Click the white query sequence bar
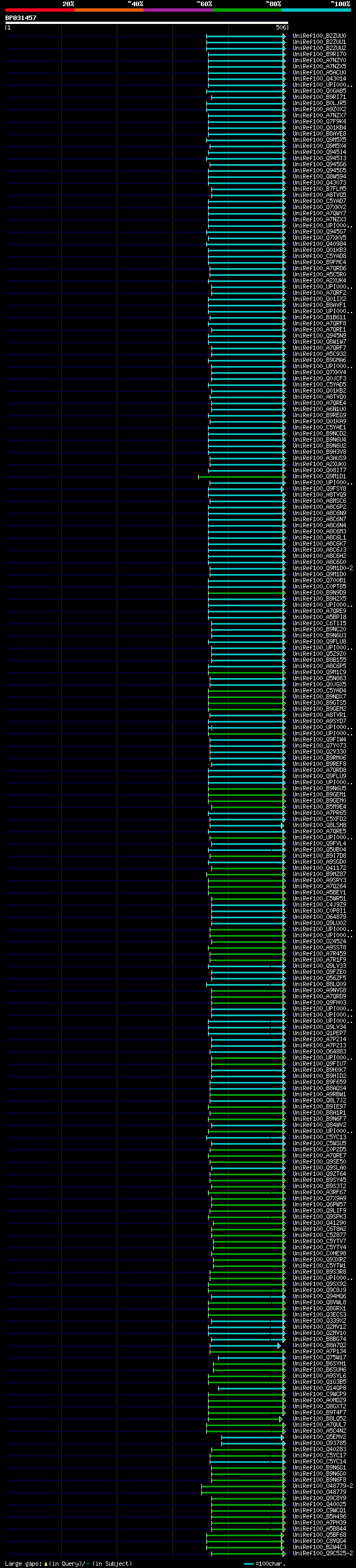Screen dimensions: 356x1568 point(147,22)
